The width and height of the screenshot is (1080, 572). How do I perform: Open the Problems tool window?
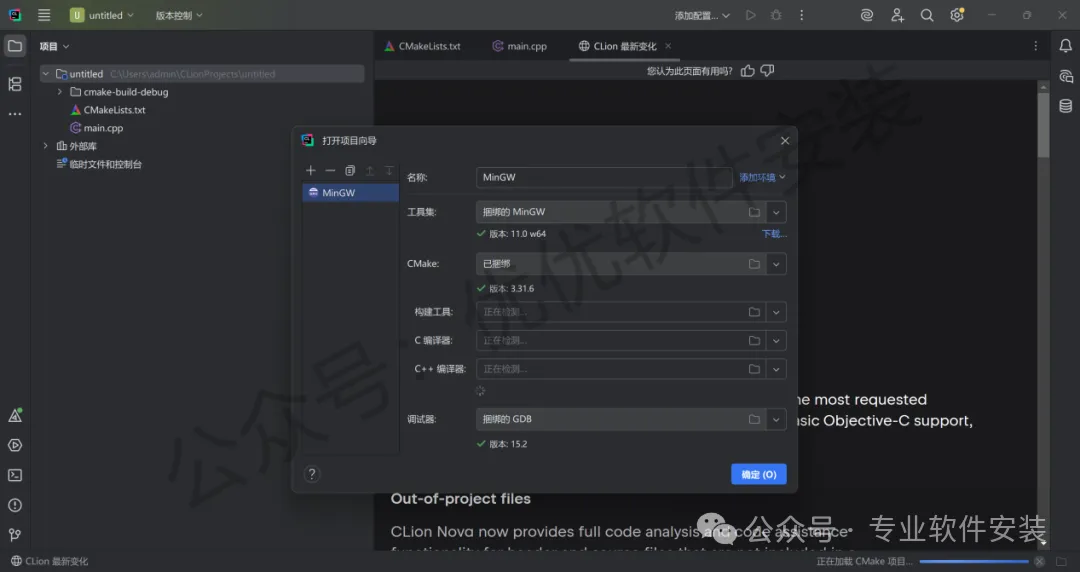[x=14, y=505]
